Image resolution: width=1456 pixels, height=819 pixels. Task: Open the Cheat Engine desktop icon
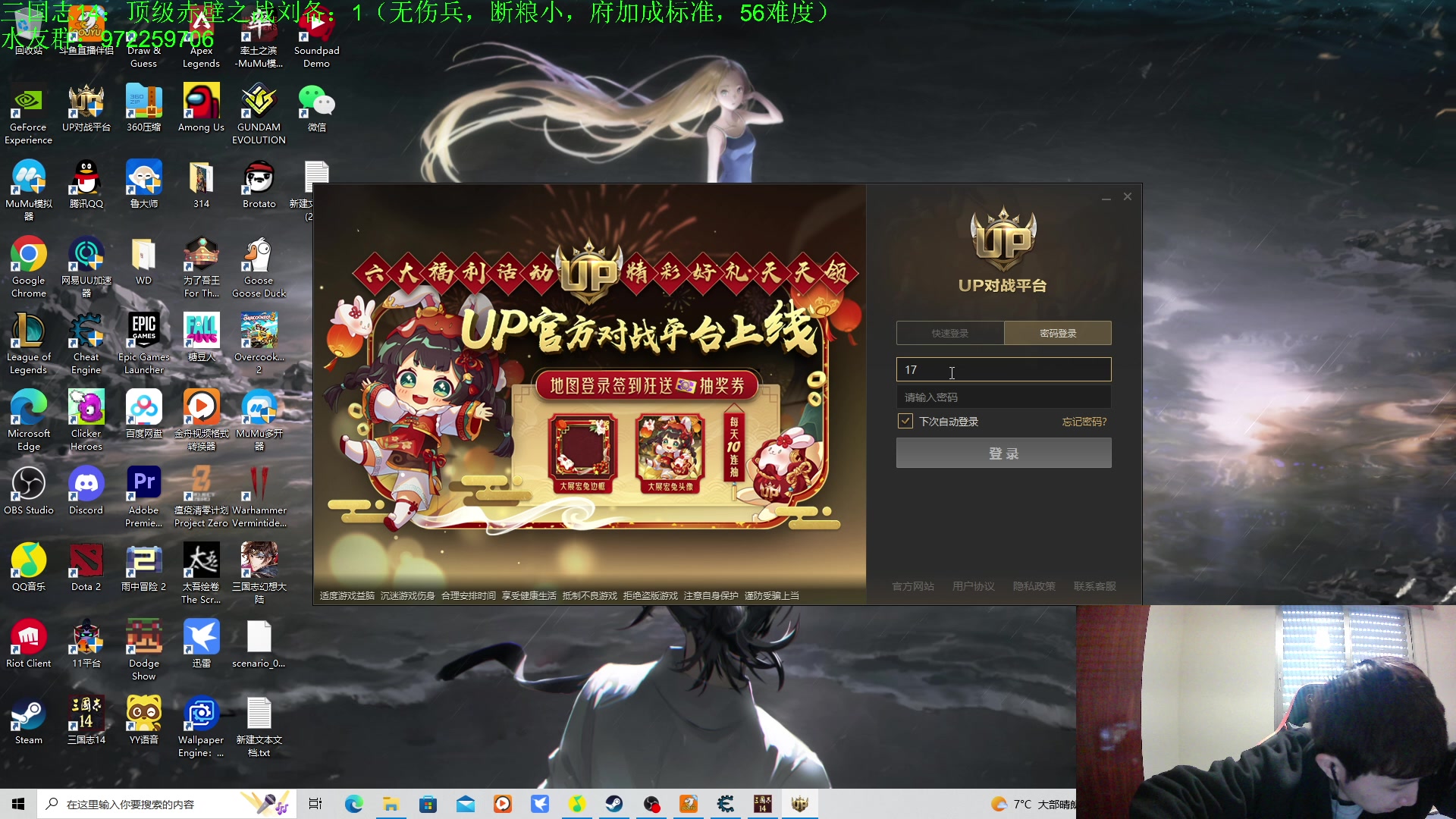coord(86,344)
